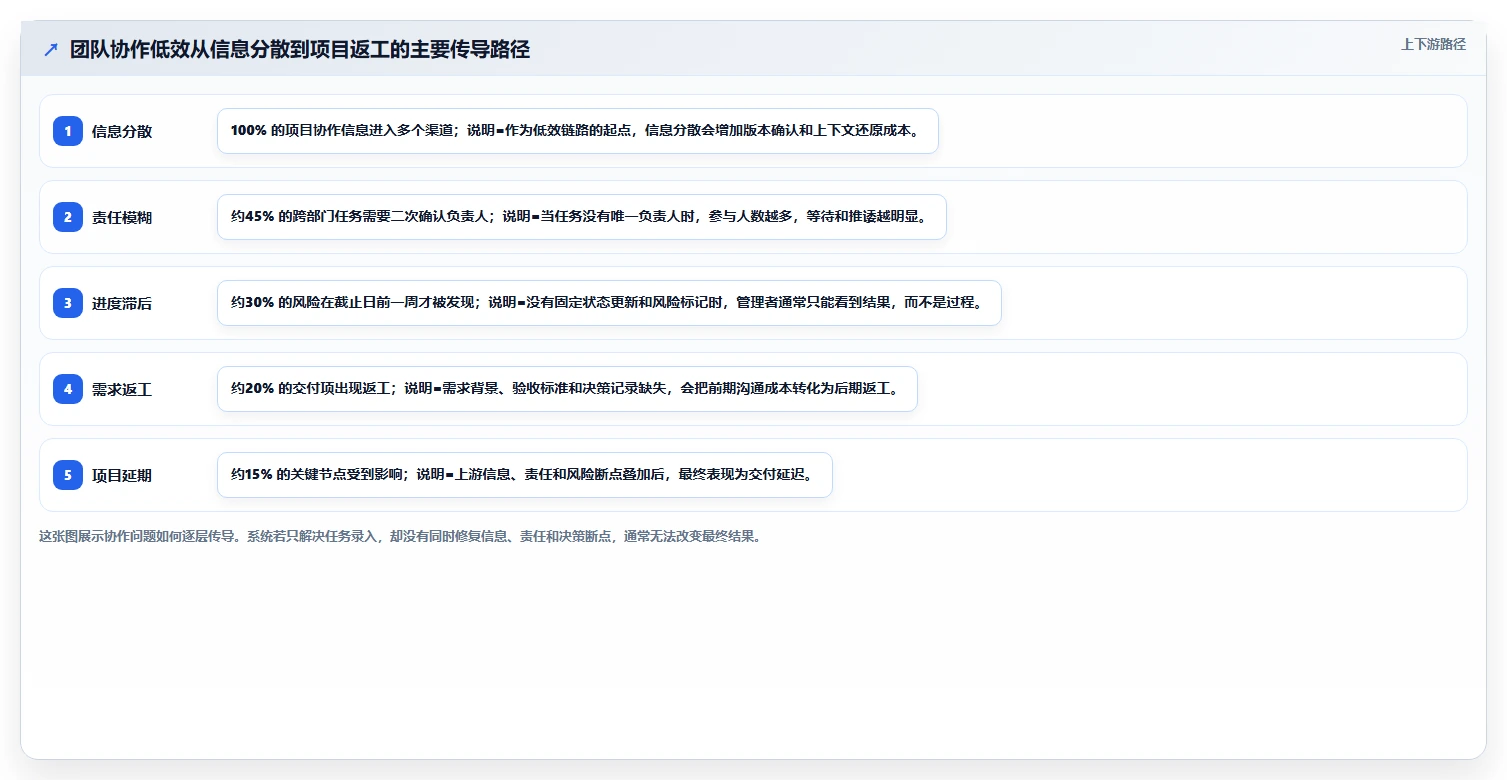
Task: Open the description box starting with 约15% 的关键节点
Action: [525, 475]
